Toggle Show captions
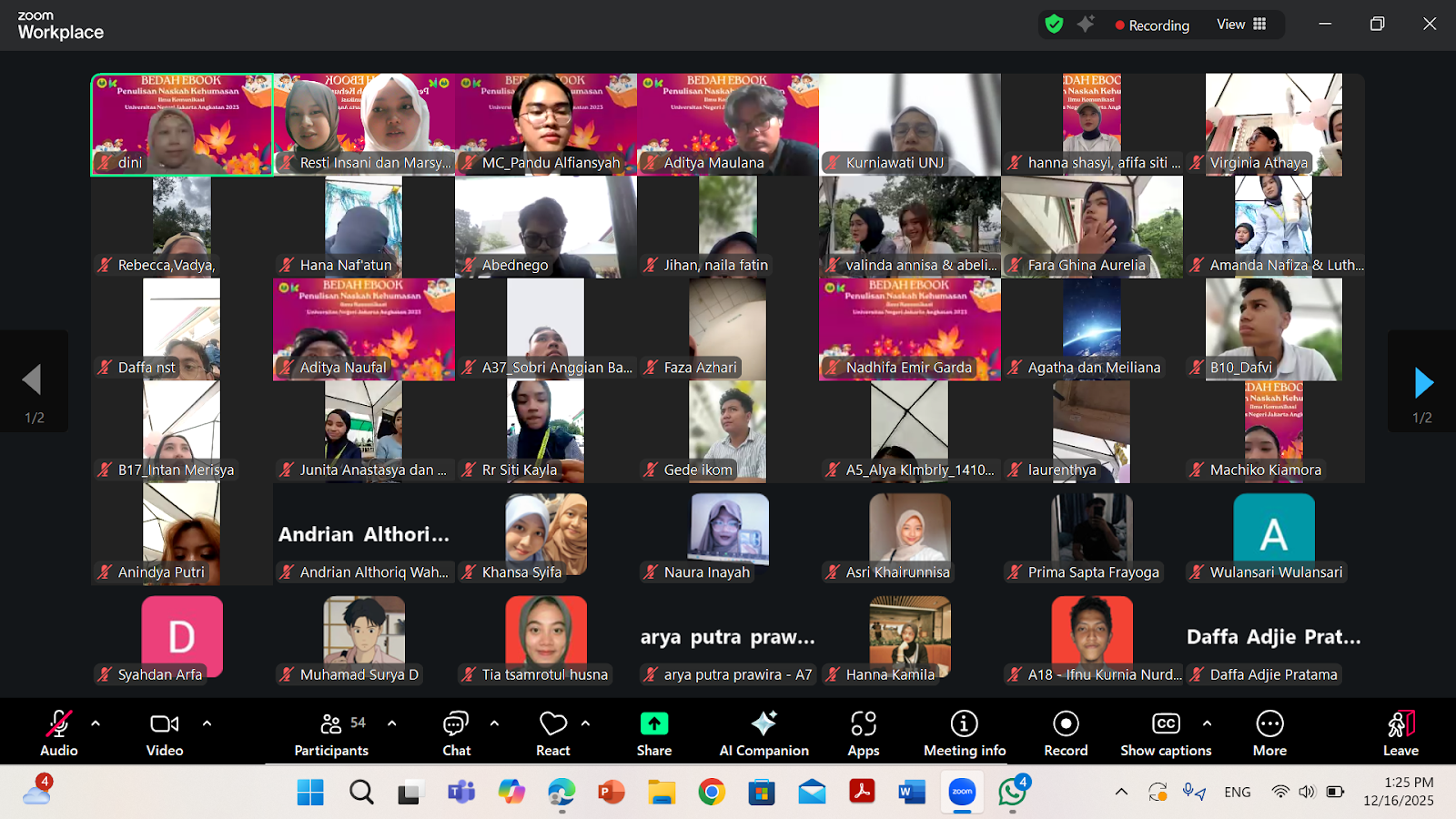Viewport: 1456px width, 819px height. click(x=1166, y=733)
